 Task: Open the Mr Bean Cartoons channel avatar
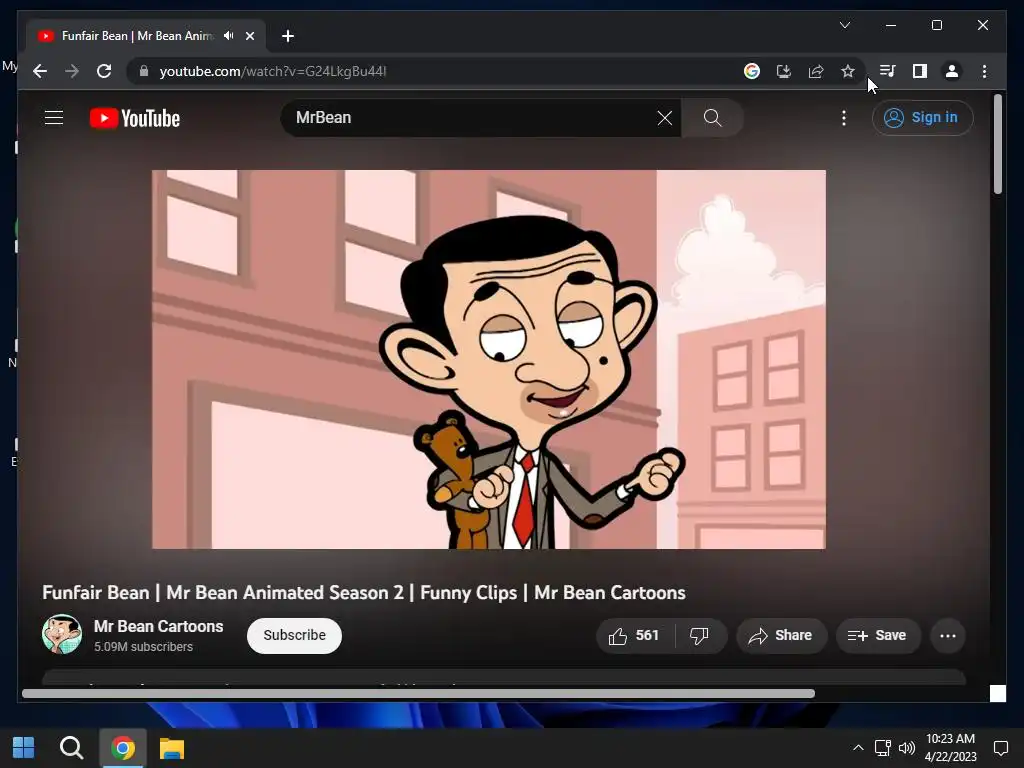[x=62, y=634]
